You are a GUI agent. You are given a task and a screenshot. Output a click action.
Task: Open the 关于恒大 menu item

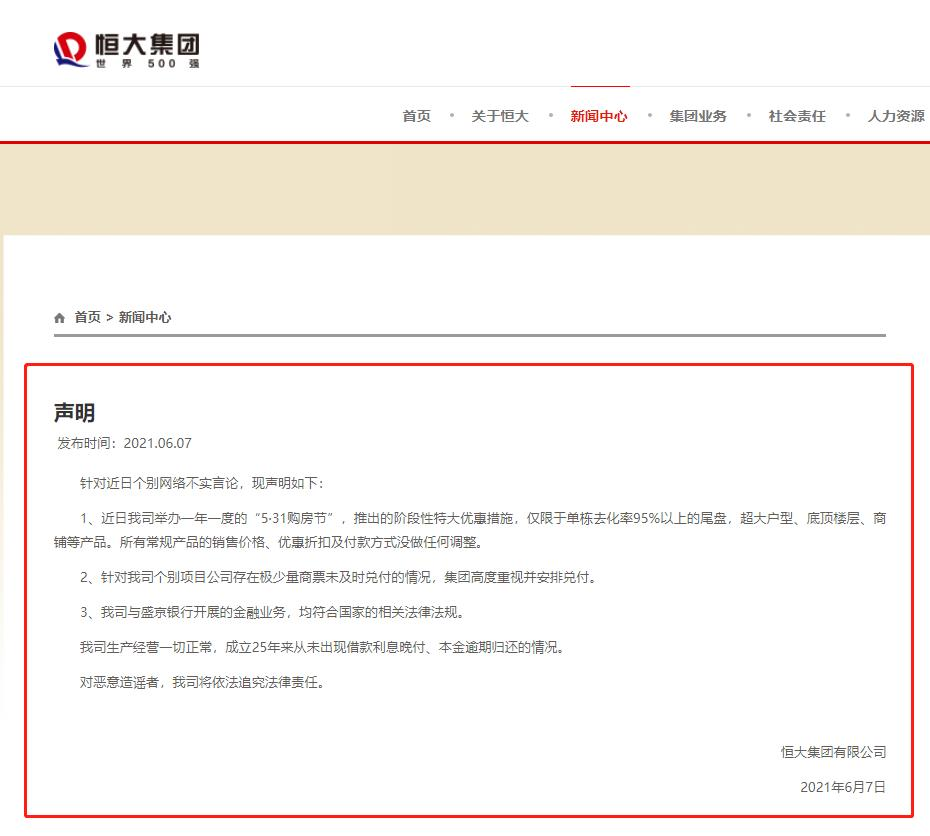499,116
